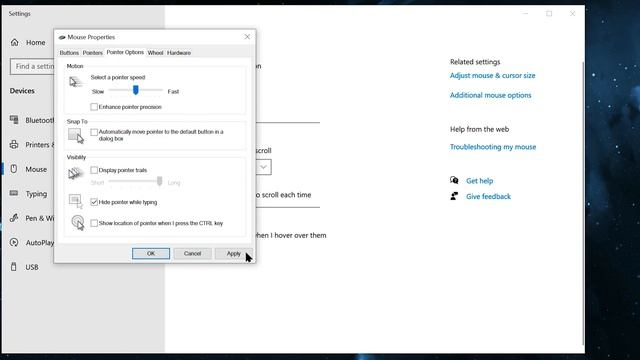640x360 pixels.
Task: Click the AutoPlay icon in sidebar
Action: (x=14, y=242)
